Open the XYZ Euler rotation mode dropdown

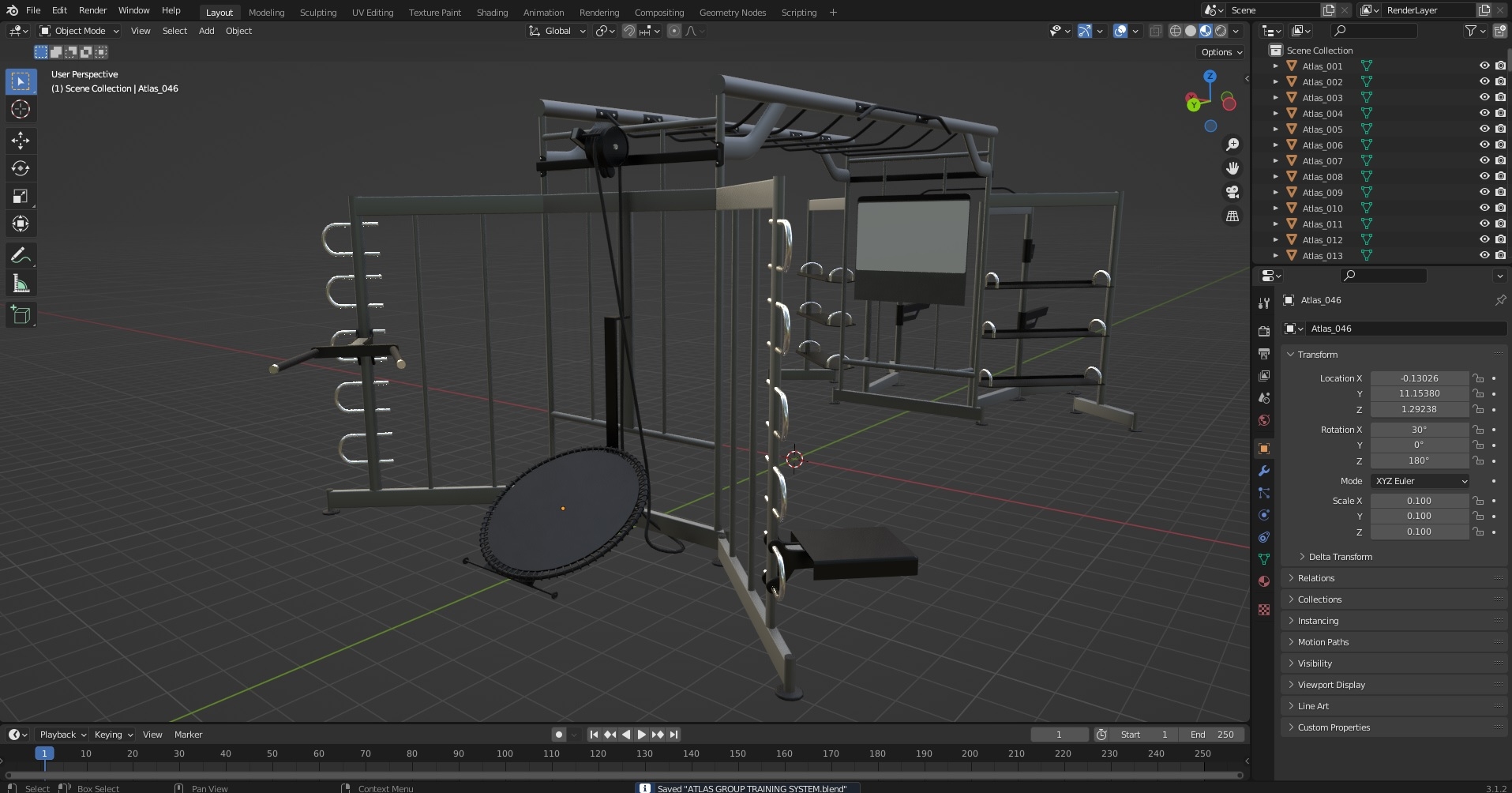(1420, 481)
